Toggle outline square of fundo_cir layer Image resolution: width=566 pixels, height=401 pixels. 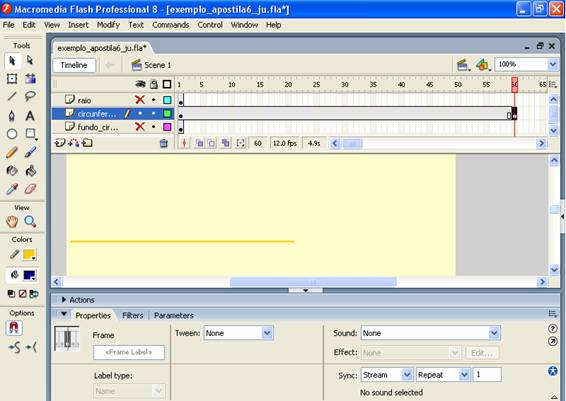point(167,127)
